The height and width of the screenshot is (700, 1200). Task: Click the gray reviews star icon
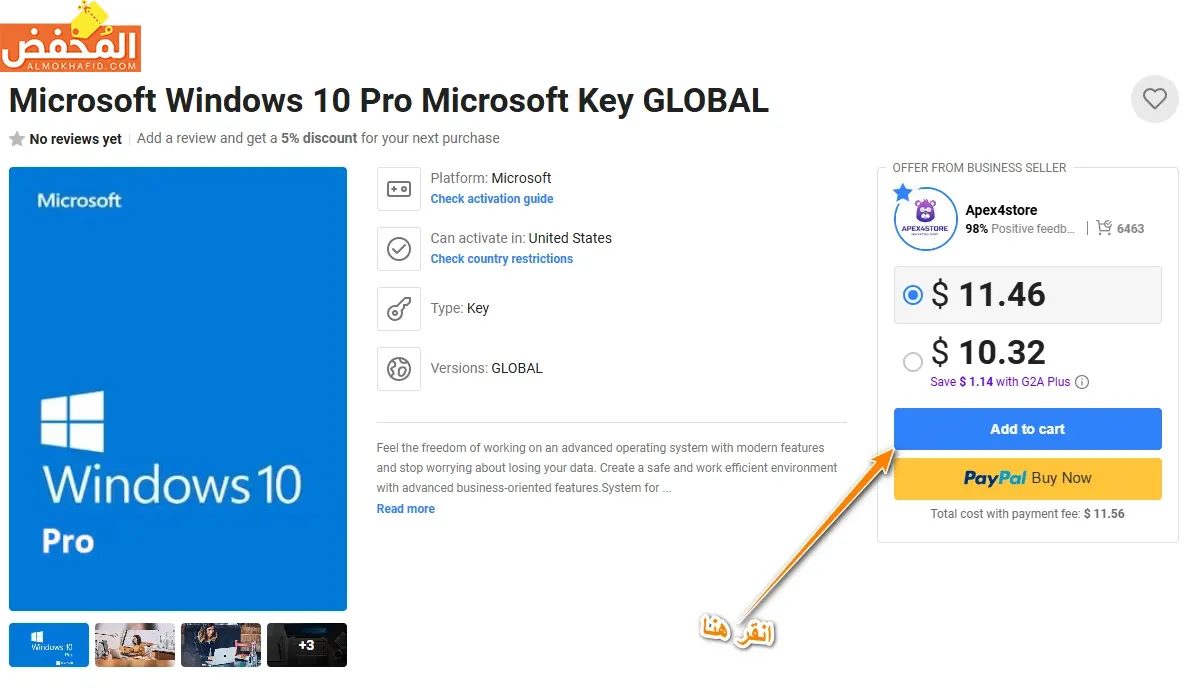click(17, 139)
